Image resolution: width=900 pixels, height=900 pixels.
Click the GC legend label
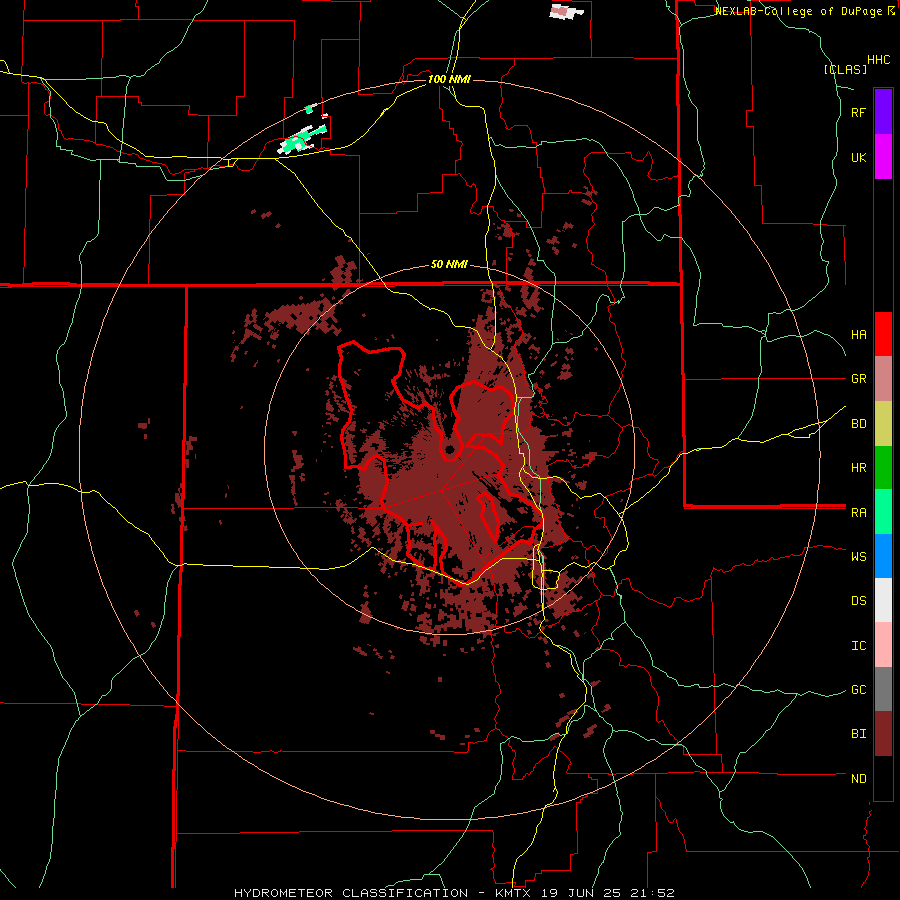click(x=858, y=689)
